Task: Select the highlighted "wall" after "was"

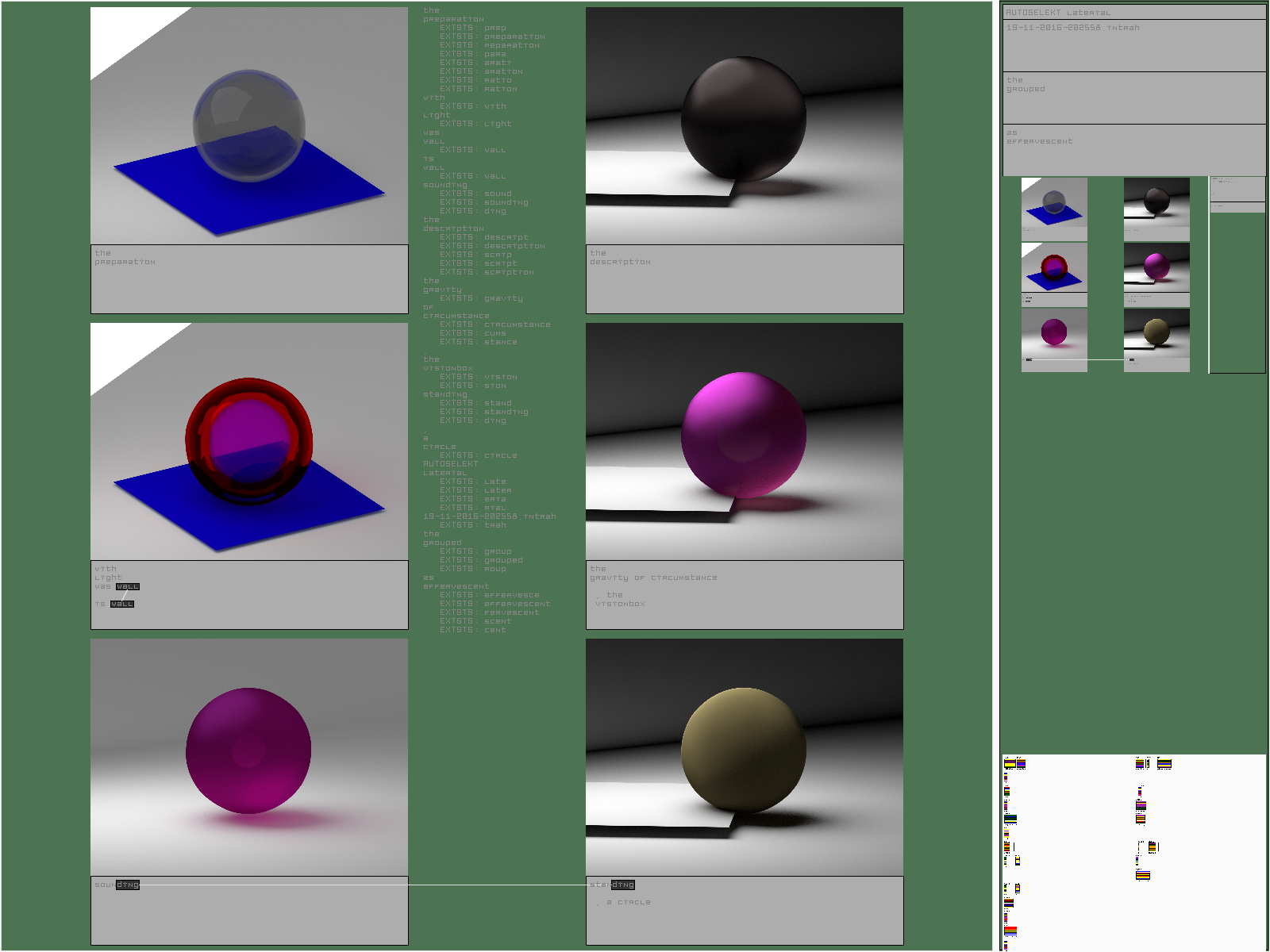Action: click(x=128, y=586)
